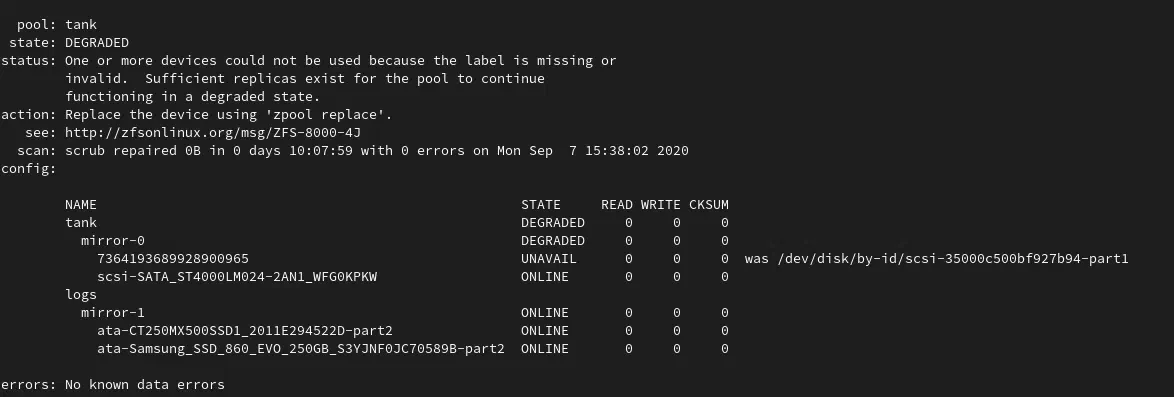Click the CKSUM column header
This screenshot has width=1174, height=397.
[x=708, y=204]
